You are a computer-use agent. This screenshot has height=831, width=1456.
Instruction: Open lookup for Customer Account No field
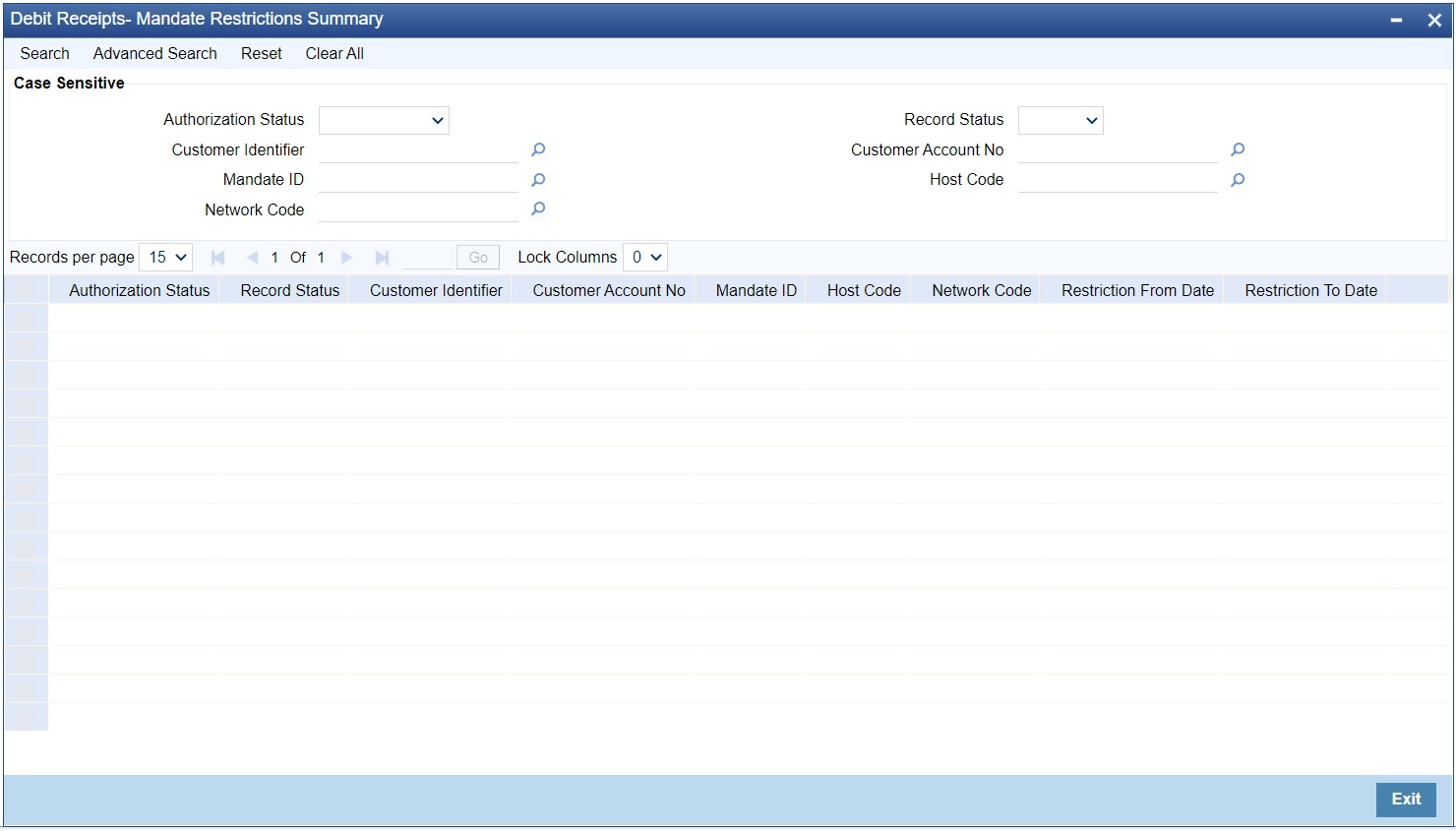pyautogui.click(x=1238, y=149)
